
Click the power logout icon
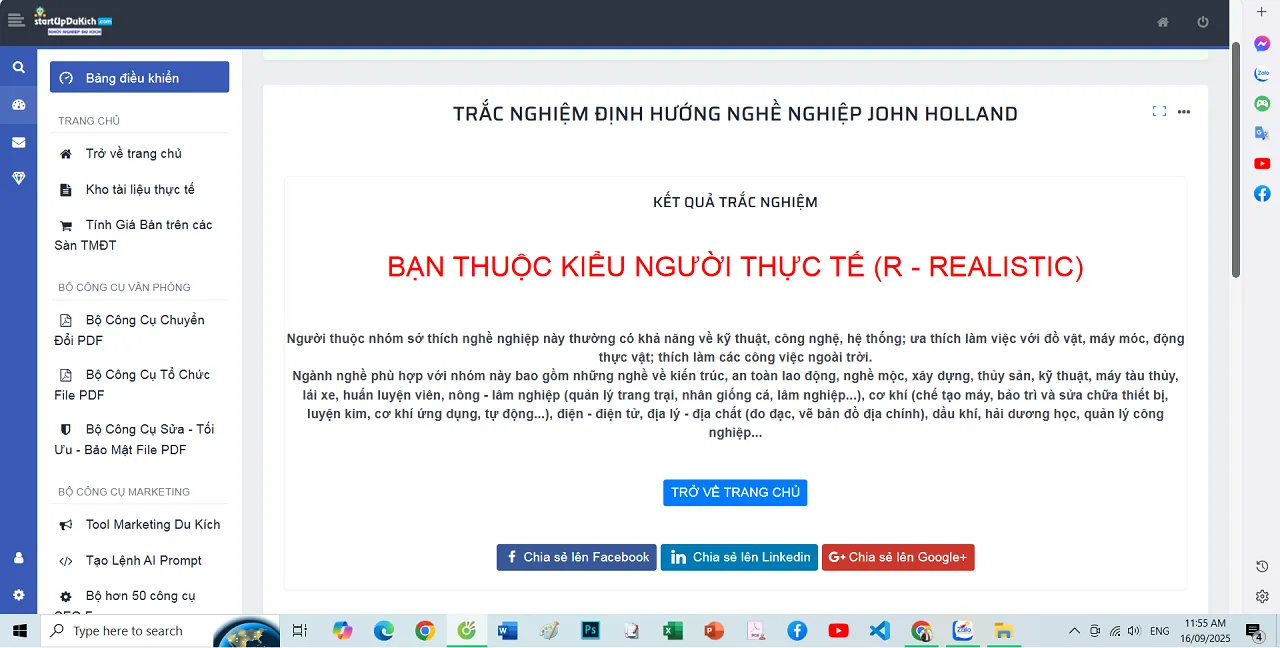1203,22
